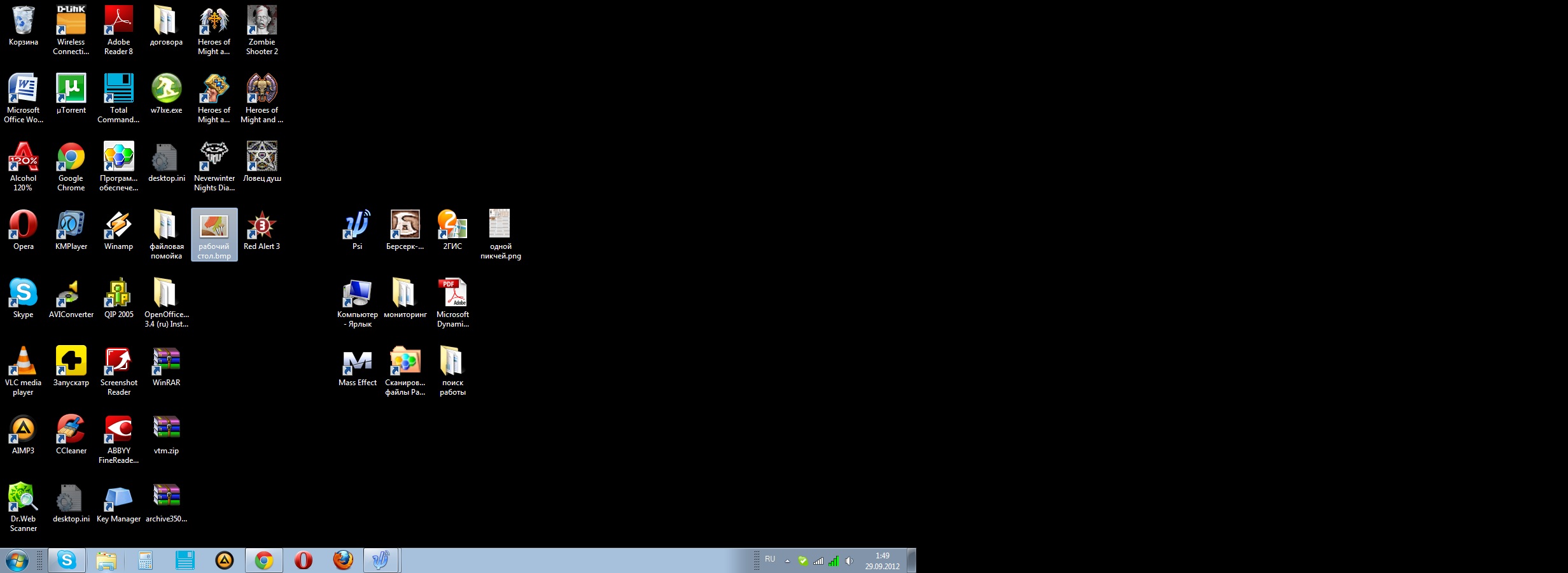
Task: Select the Компьютер - Ярлык shortcut
Action: pyautogui.click(x=358, y=302)
